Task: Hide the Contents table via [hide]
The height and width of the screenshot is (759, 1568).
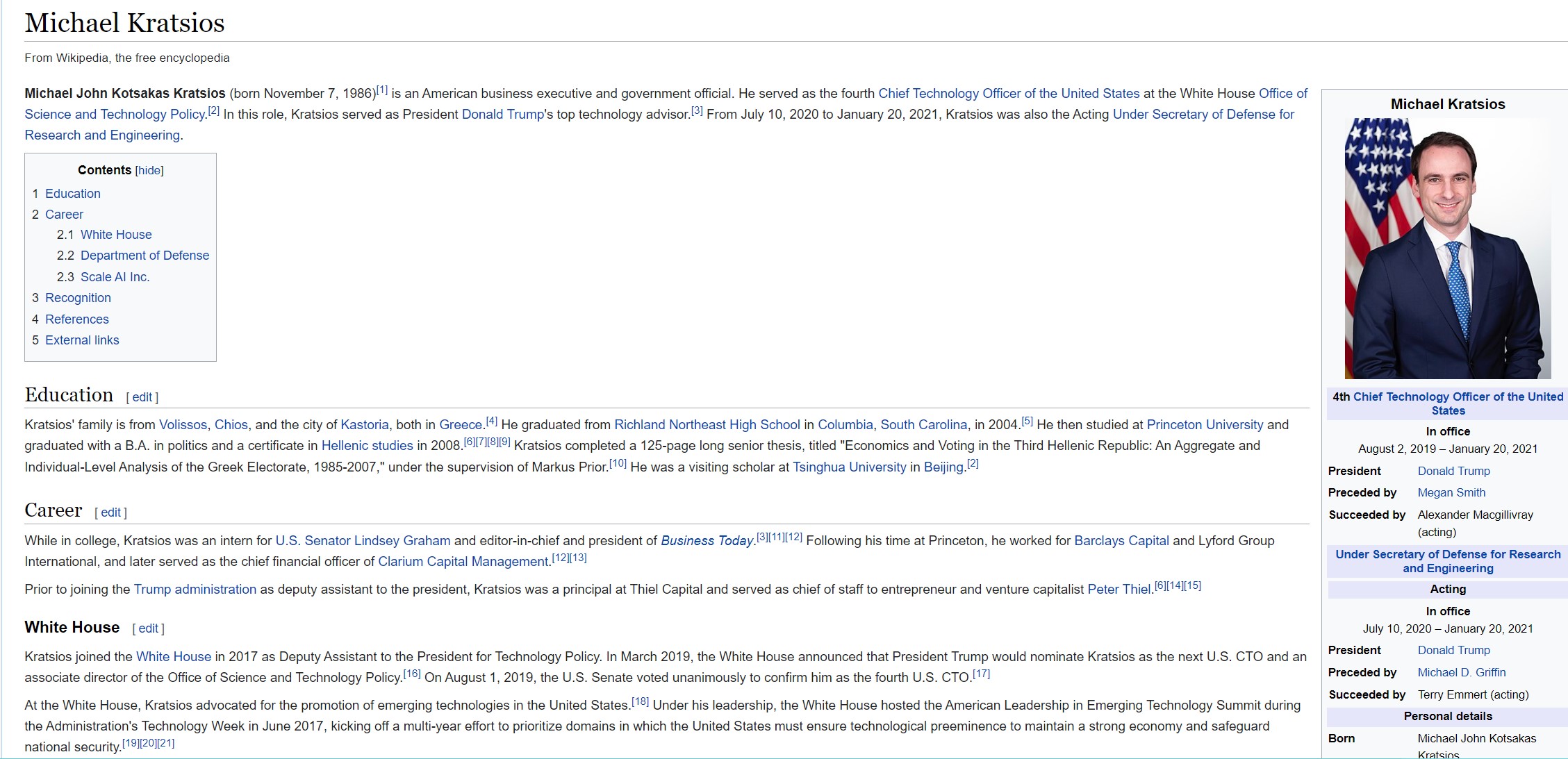Action: [x=149, y=171]
